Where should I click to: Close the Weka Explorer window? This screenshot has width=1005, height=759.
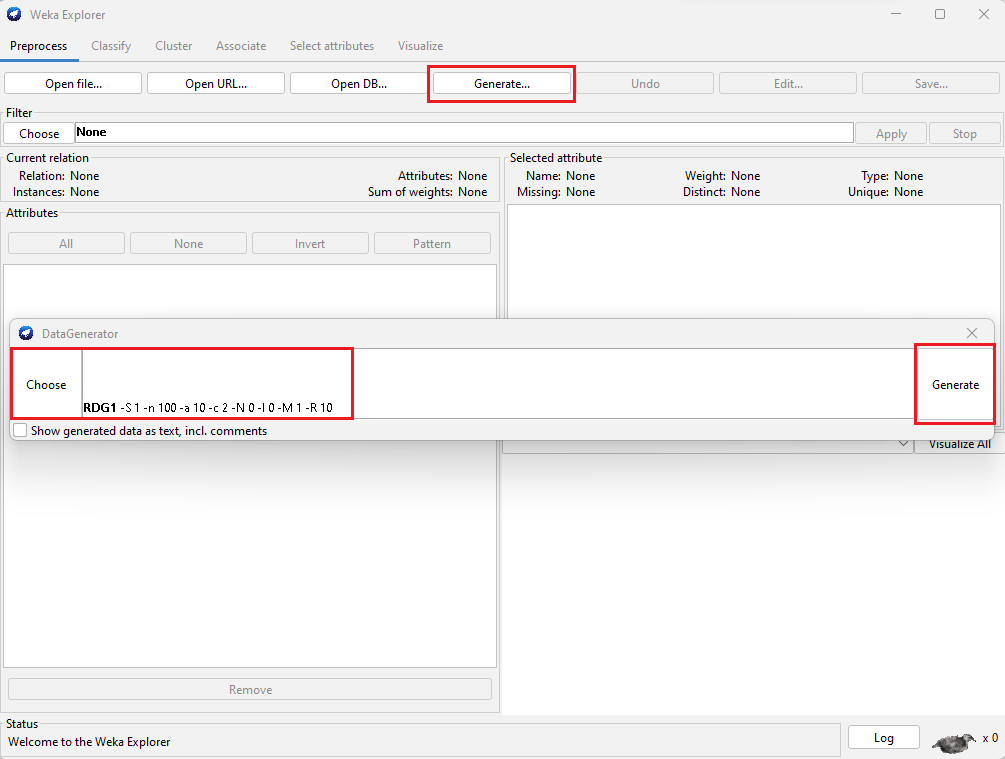[x=984, y=14]
